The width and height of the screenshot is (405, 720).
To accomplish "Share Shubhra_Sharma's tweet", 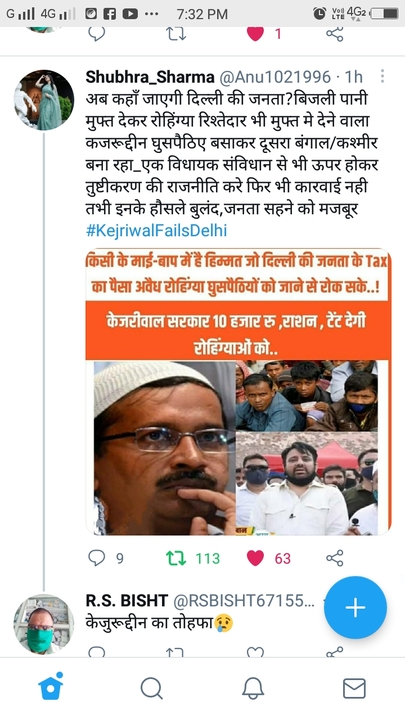I will click(x=335, y=558).
